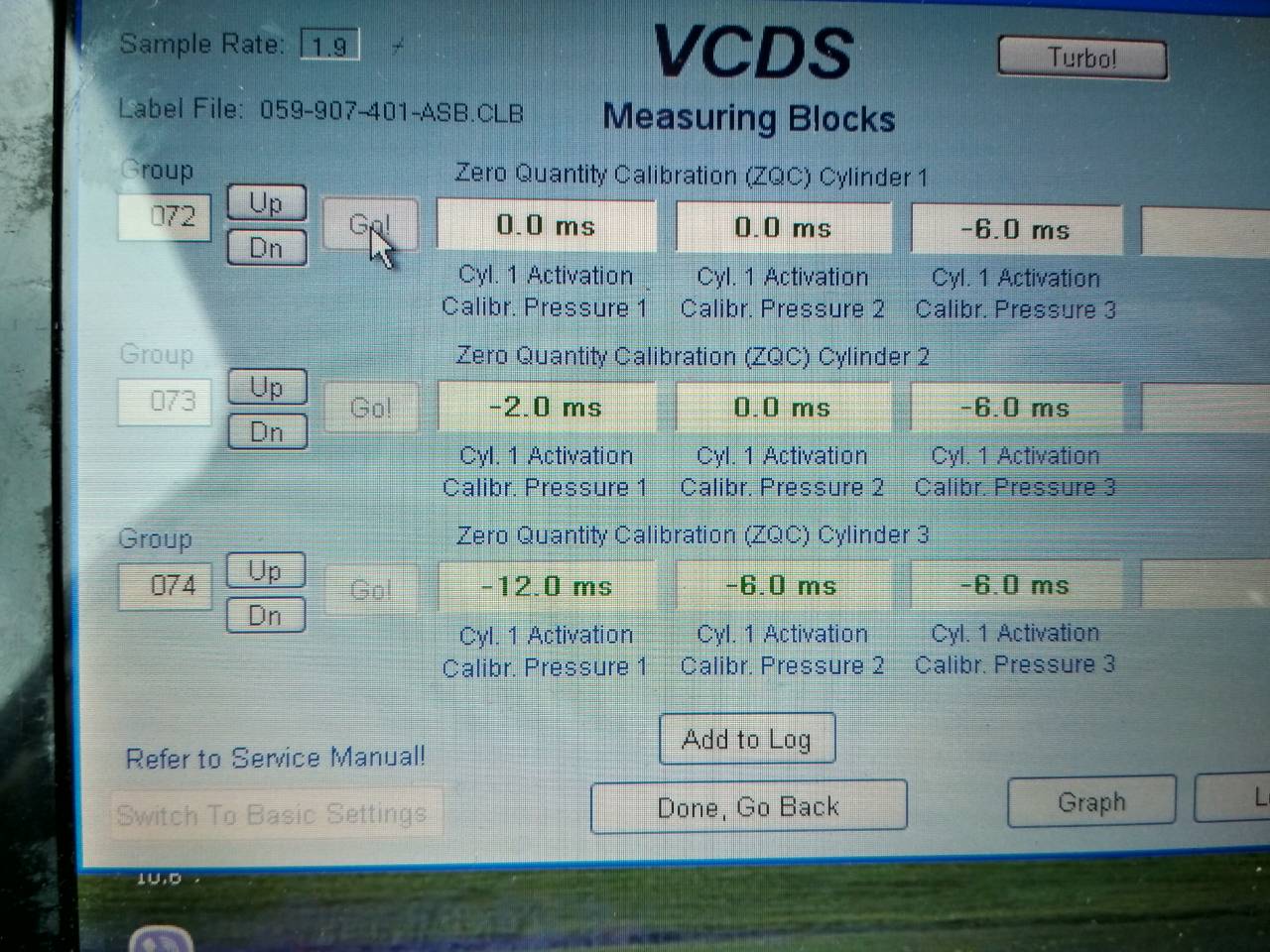Click Done, Go Back button
This screenshot has width=1270, height=952.
(748, 807)
